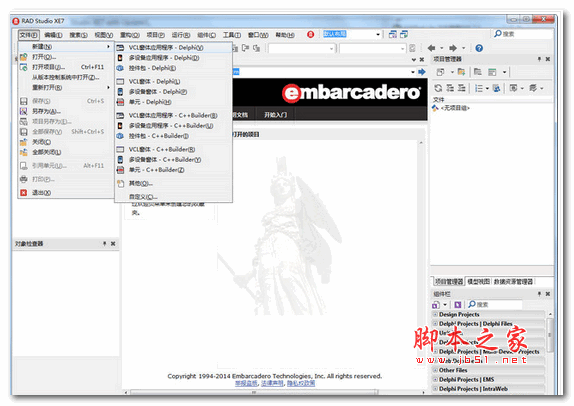
Task: Open the Back arrow history dropdown
Action: tap(442, 48)
